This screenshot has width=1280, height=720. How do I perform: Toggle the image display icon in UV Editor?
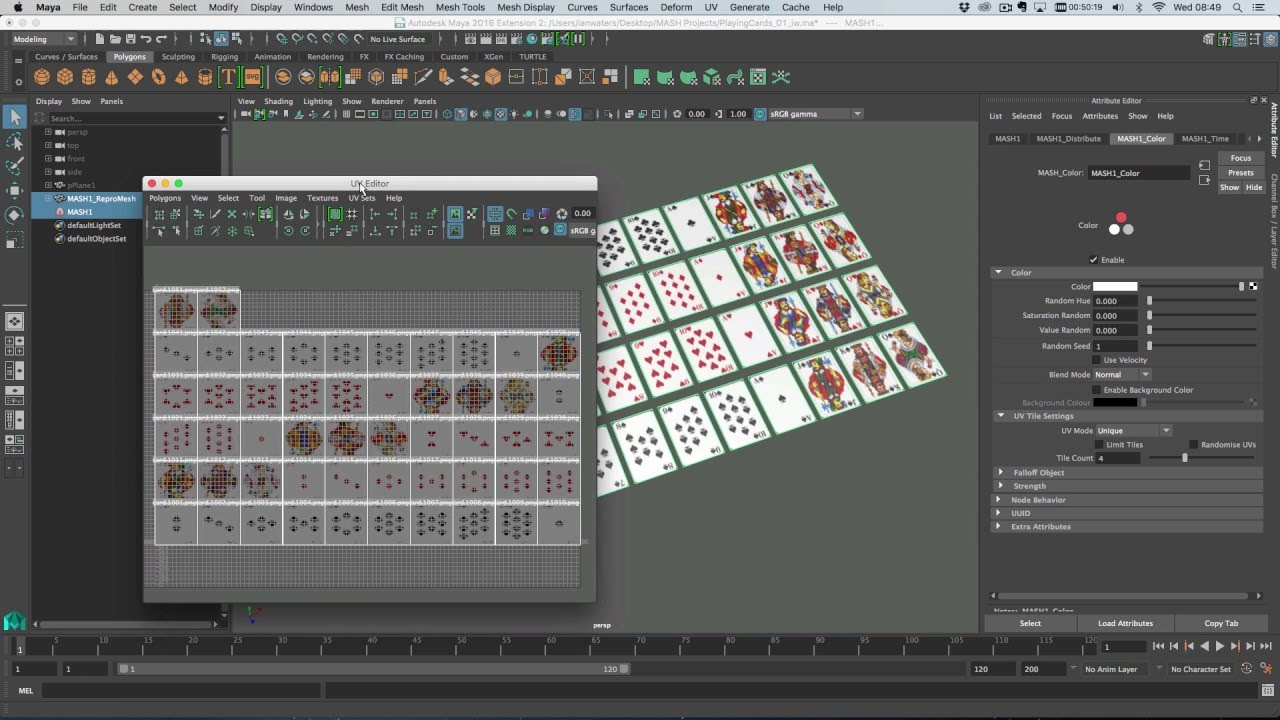pos(455,214)
